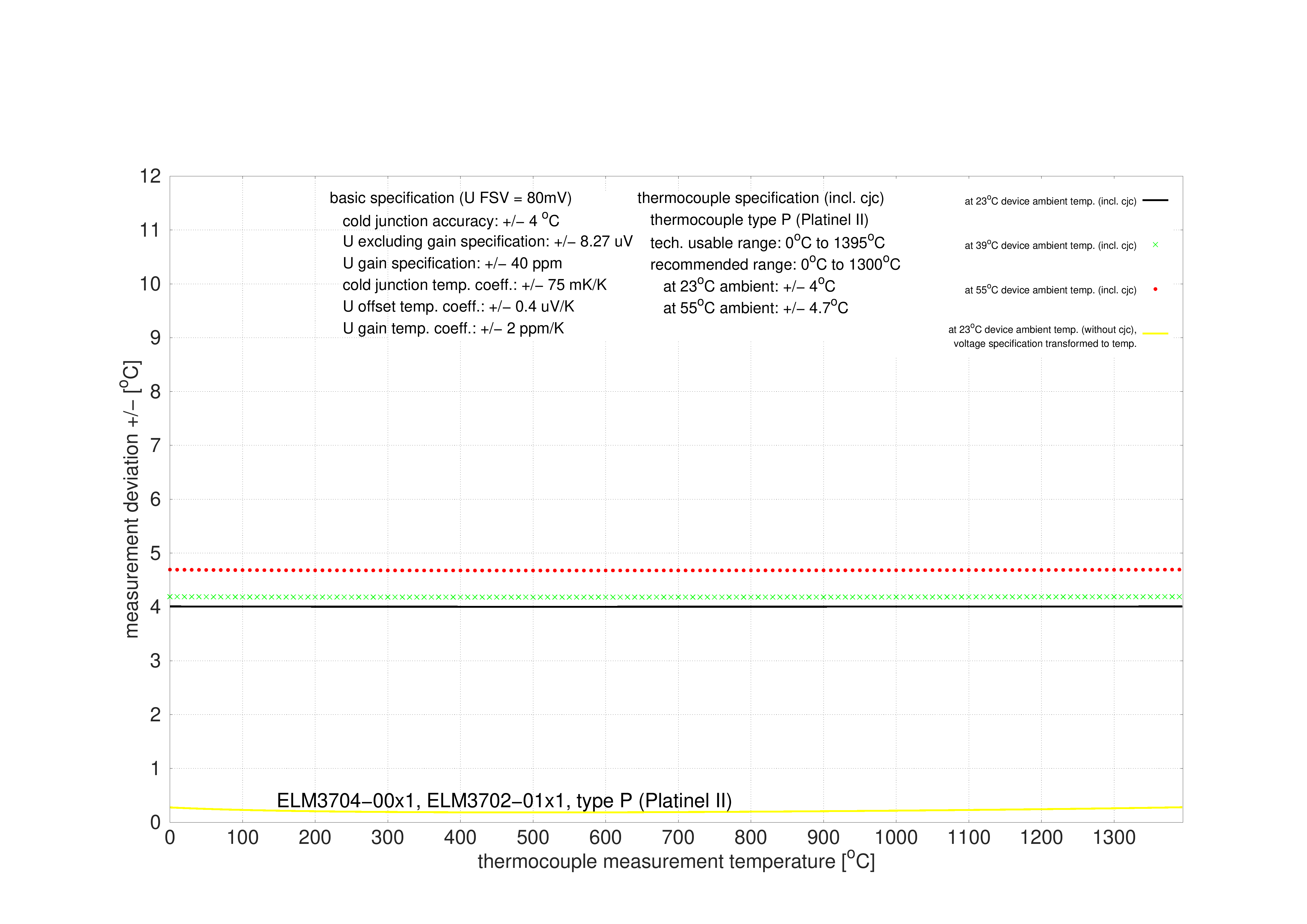This screenshot has height=924, width=1307.
Task: Click heading 'thermocouple specification (incl. cjc)'
Action: click(x=761, y=198)
